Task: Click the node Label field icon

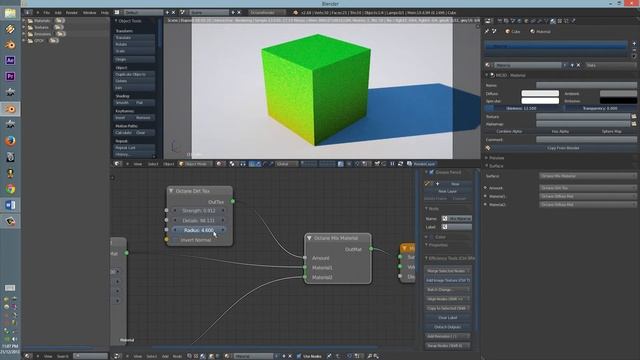Action: point(445,227)
